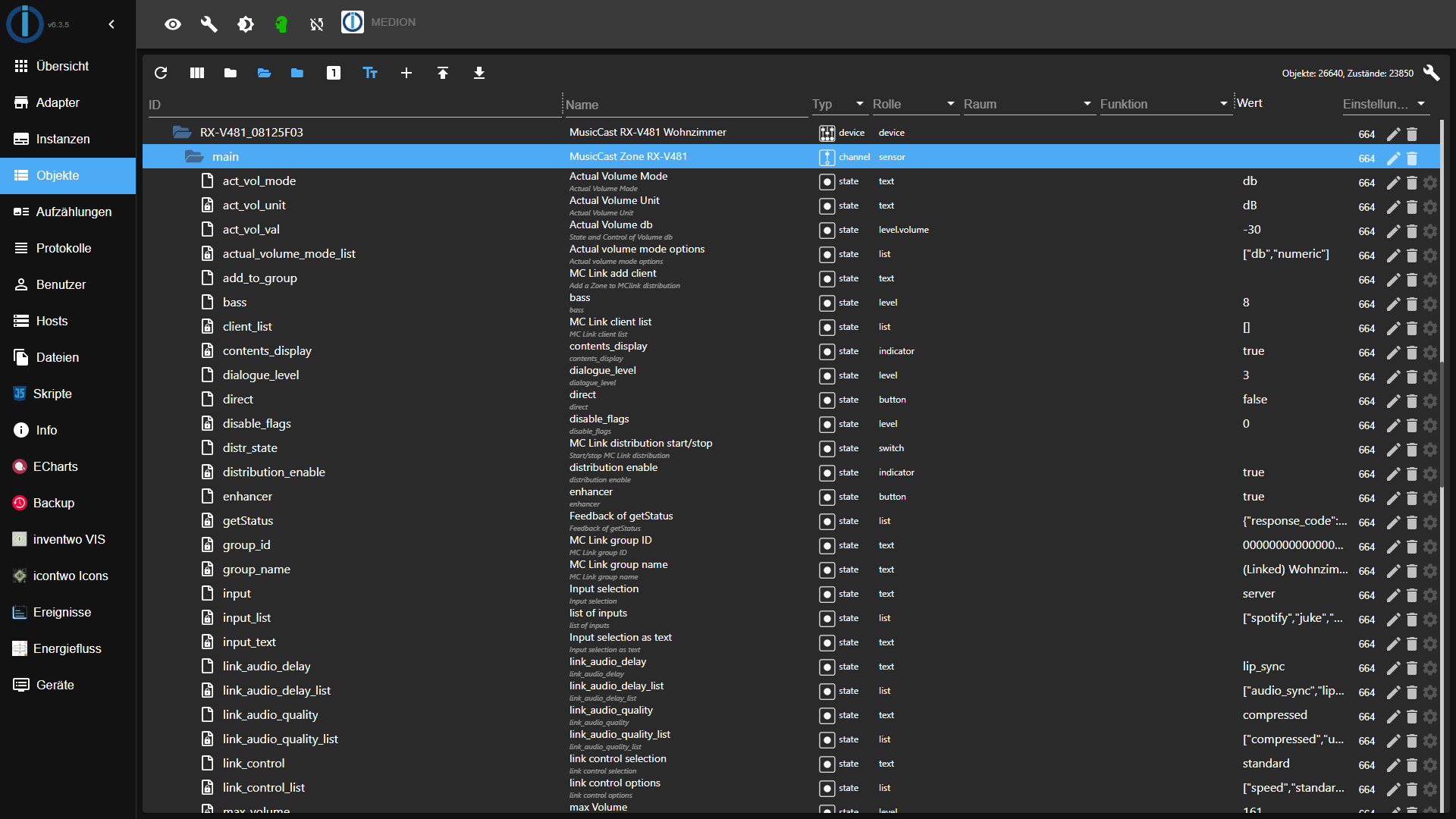Open the Benutzer page

click(x=68, y=284)
